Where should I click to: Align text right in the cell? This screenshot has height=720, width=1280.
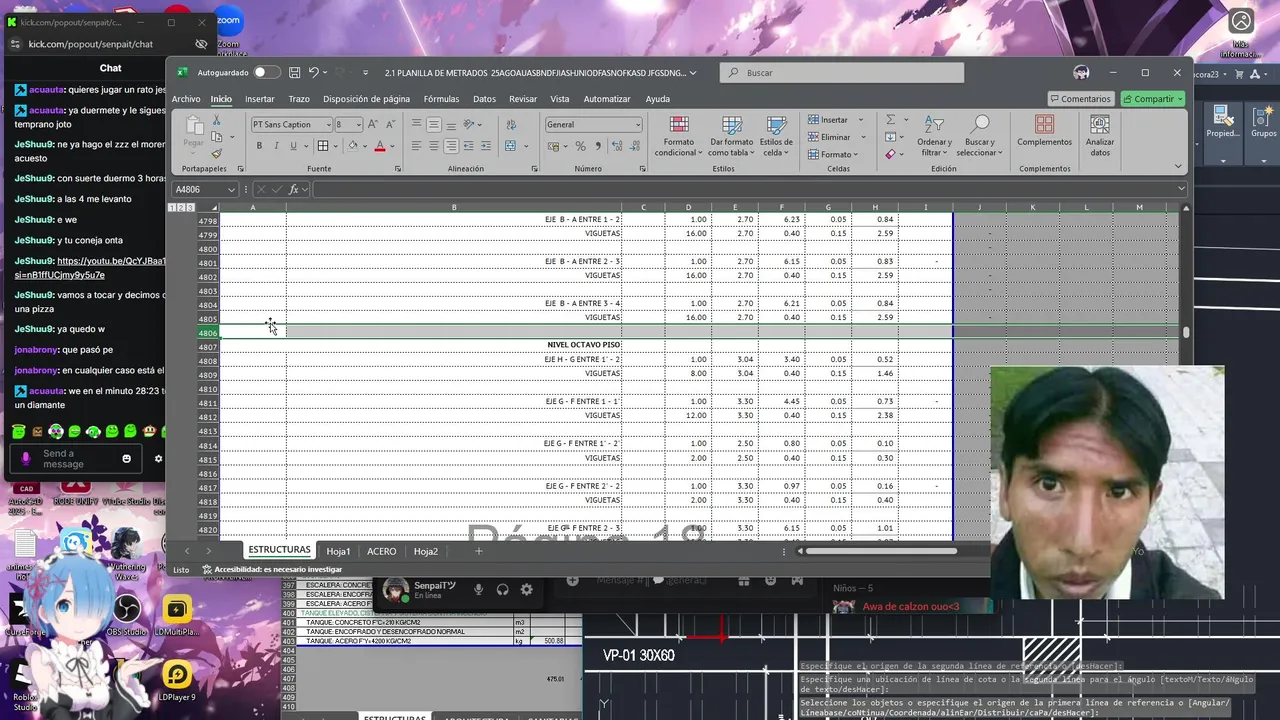click(x=450, y=146)
